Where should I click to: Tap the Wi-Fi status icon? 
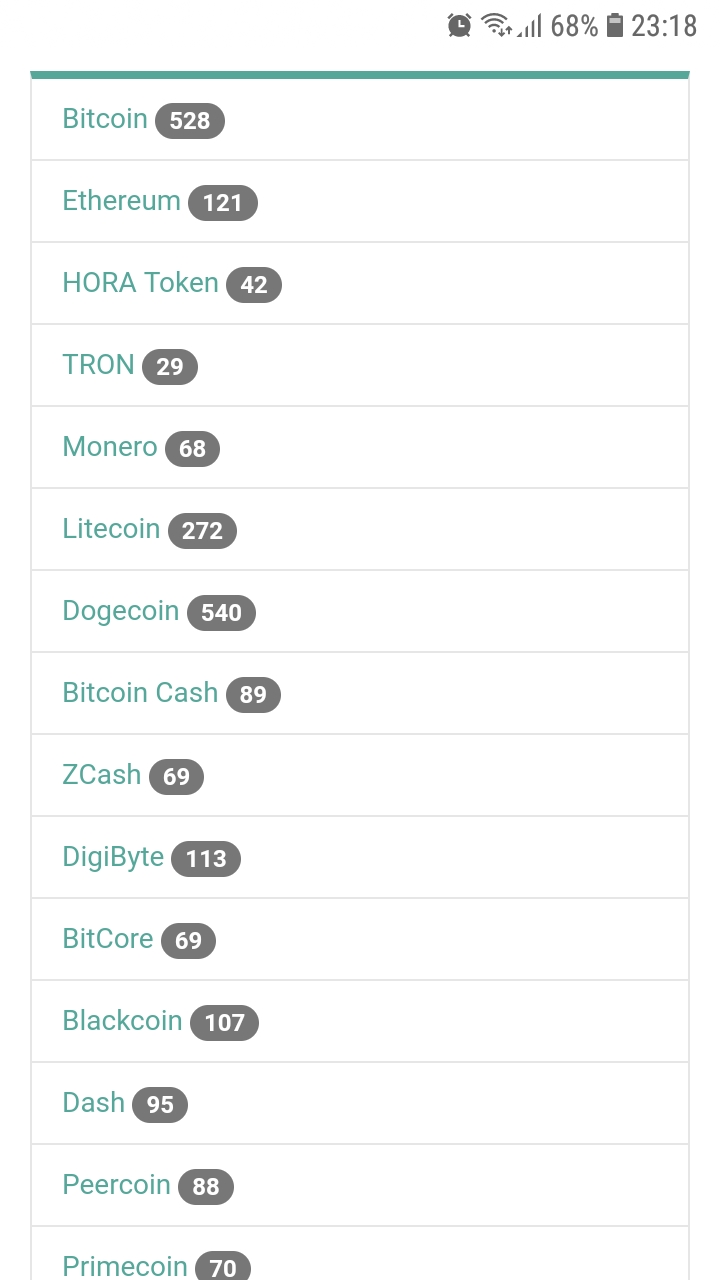(495, 26)
